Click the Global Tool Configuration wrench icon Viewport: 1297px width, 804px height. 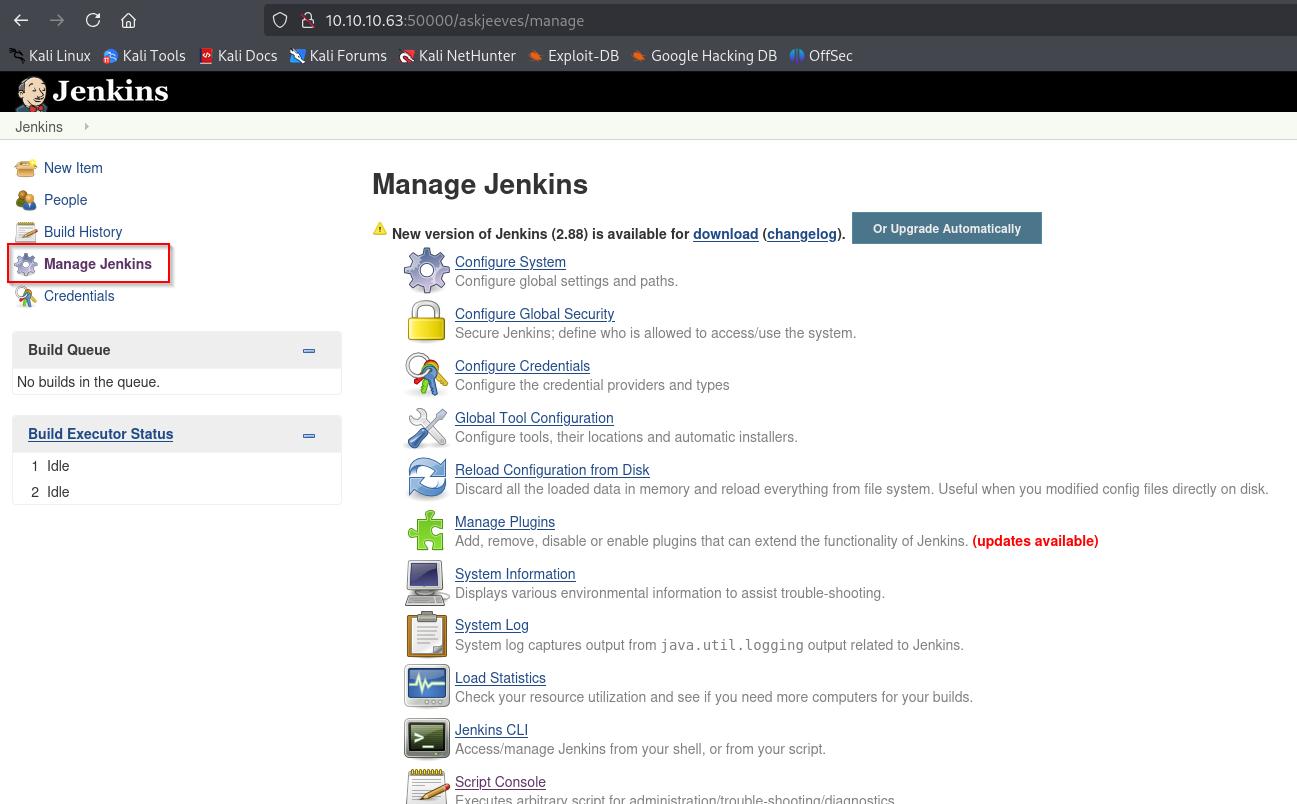(427, 427)
